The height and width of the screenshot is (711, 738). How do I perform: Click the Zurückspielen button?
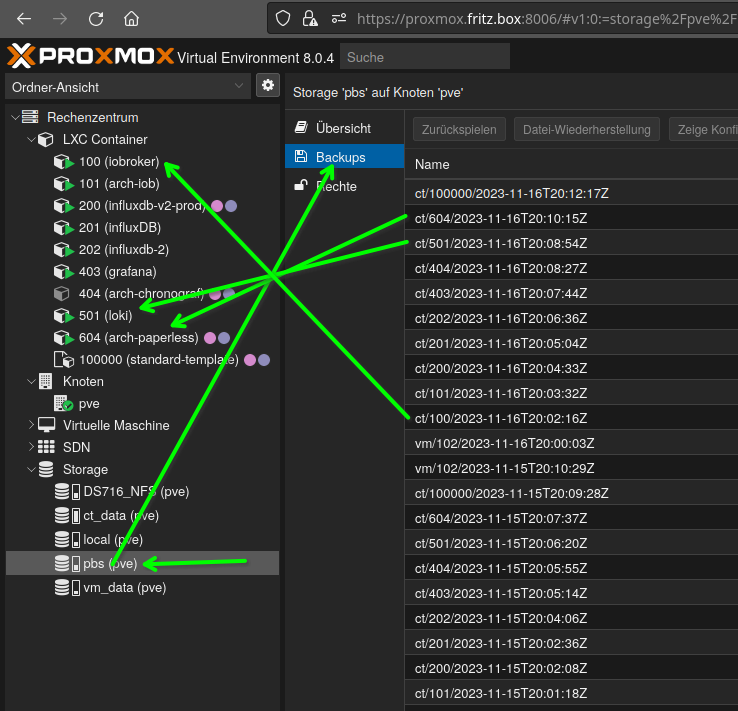[x=459, y=129]
